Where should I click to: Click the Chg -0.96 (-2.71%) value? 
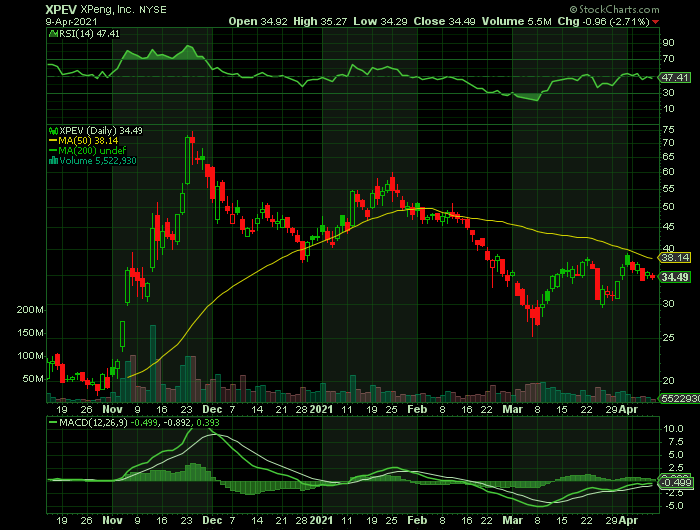(x=604, y=21)
